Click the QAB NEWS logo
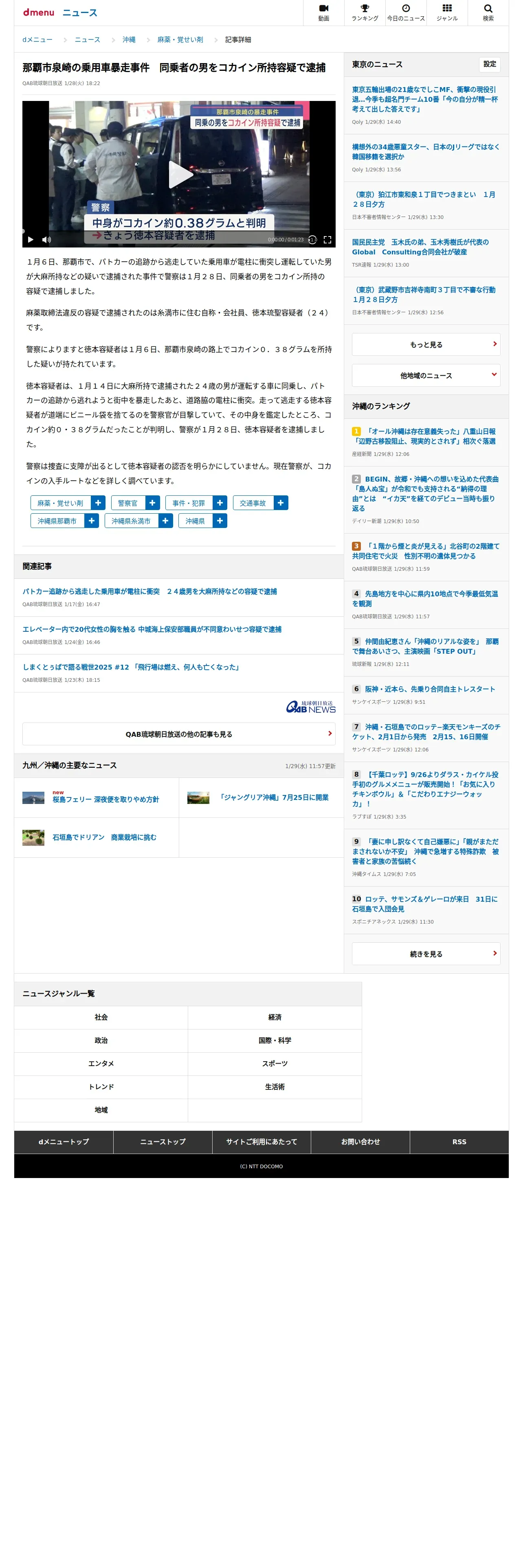The width and height of the screenshot is (523, 1568). [310, 707]
